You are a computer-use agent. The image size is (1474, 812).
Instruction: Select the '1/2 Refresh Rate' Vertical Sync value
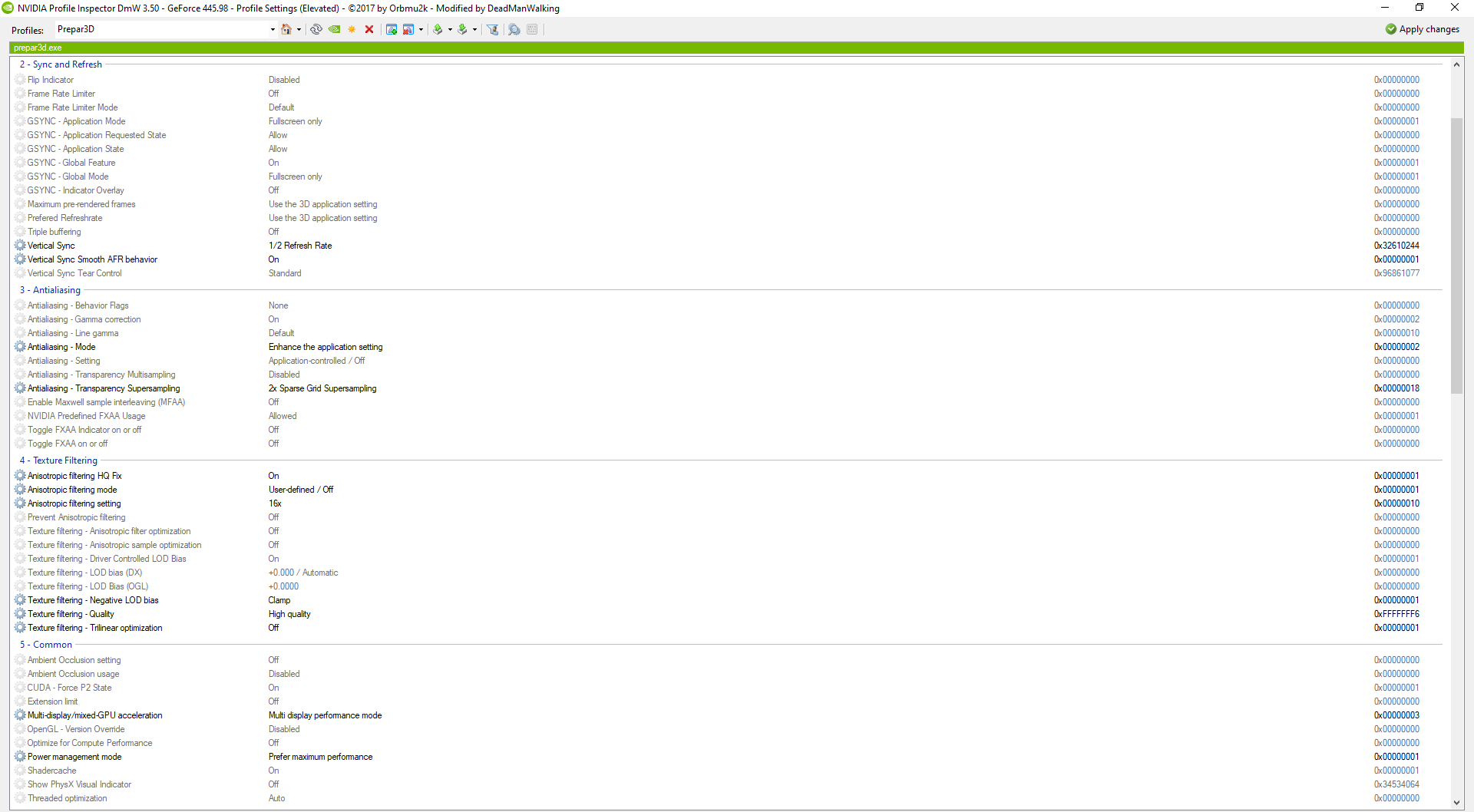click(300, 246)
